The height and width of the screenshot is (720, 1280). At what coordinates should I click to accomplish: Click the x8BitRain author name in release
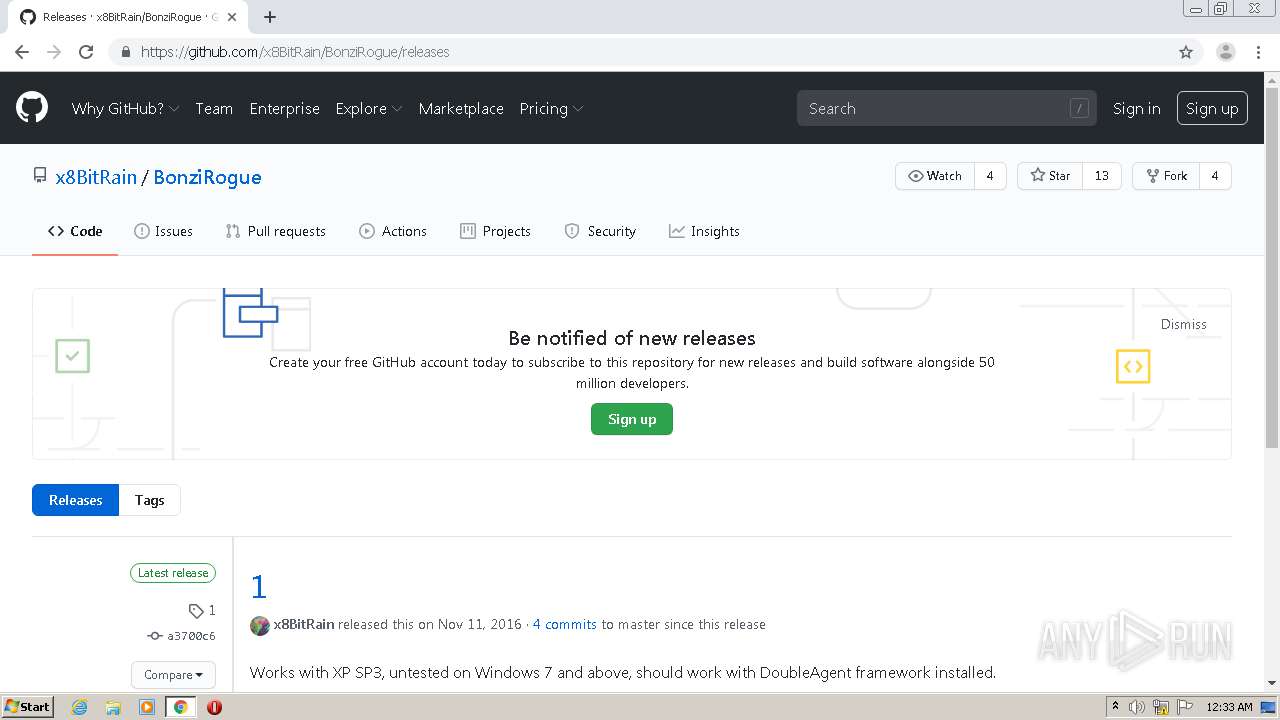click(304, 624)
